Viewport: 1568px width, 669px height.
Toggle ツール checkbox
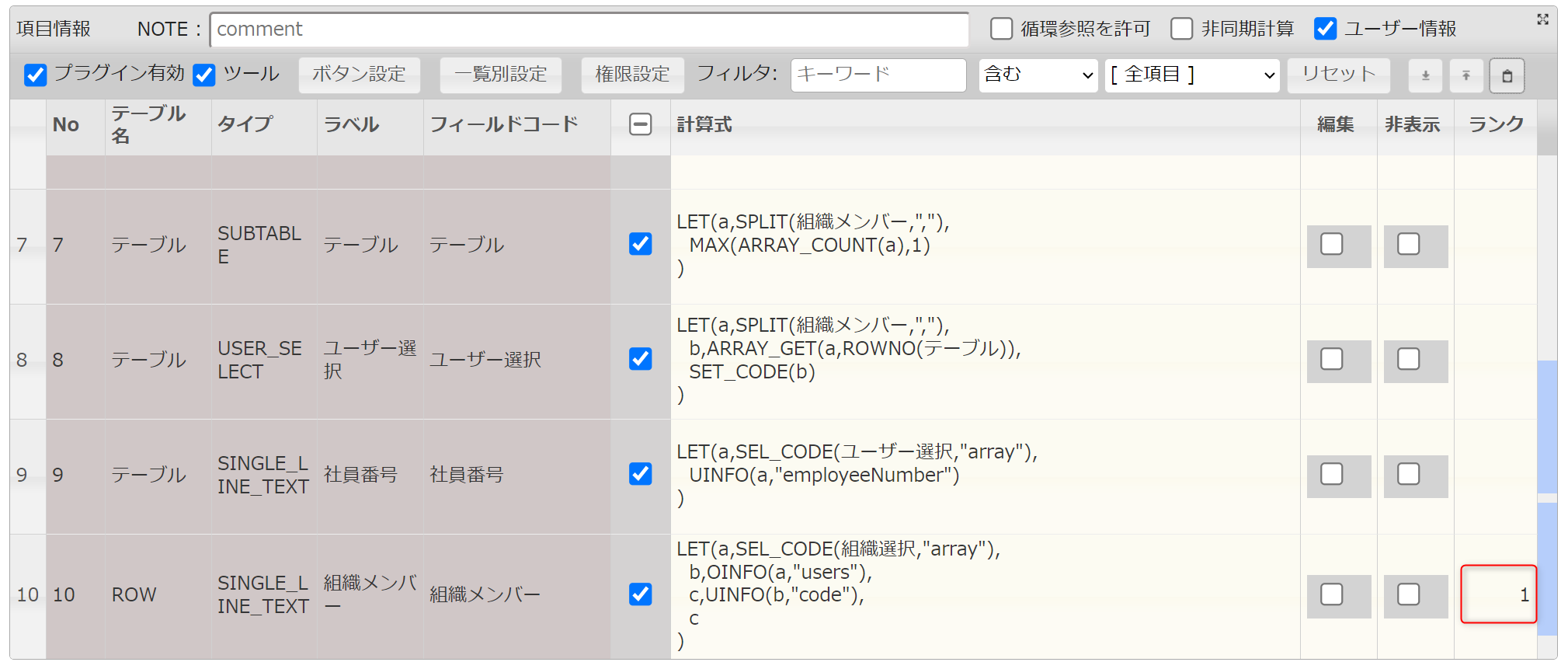click(x=204, y=75)
